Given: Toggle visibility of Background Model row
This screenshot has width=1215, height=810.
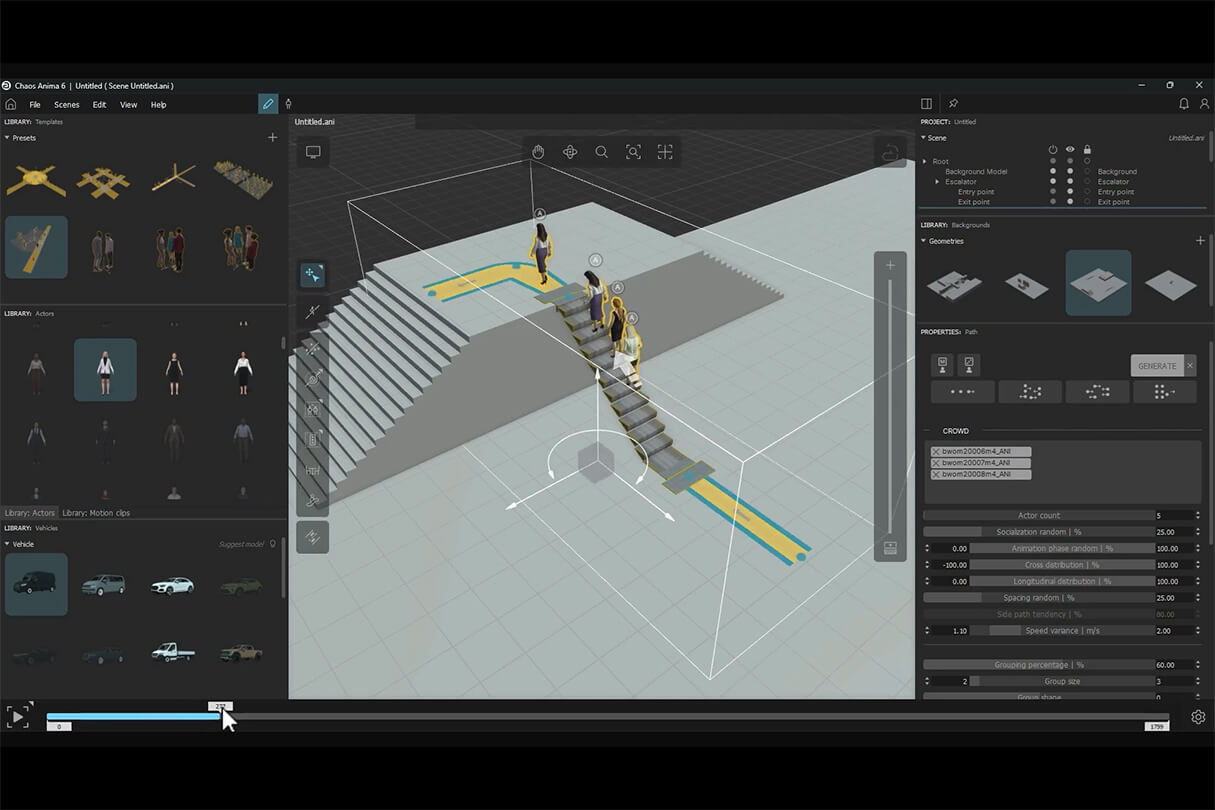Looking at the screenshot, I should tap(1070, 172).
